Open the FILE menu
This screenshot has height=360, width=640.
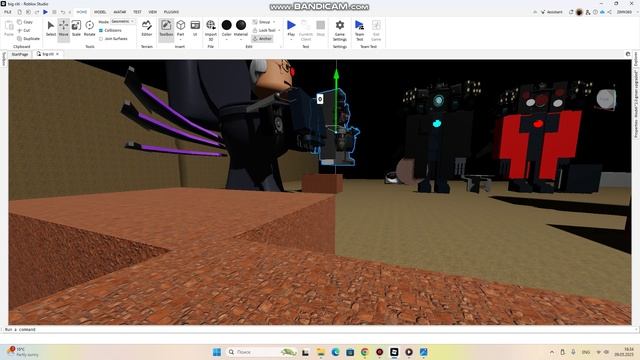point(8,12)
